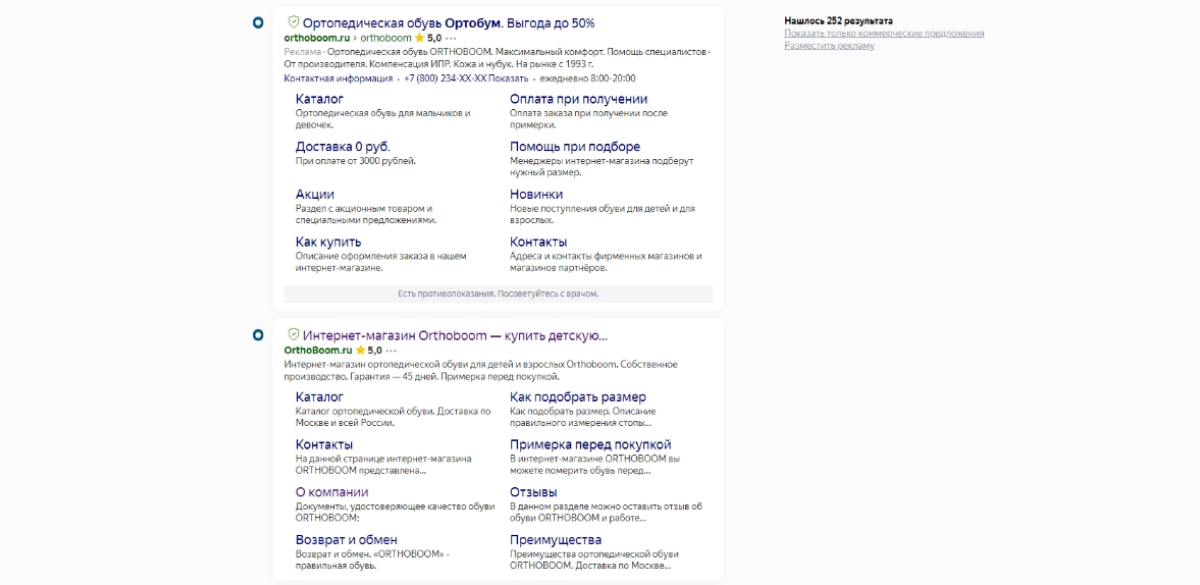Click description 'Как подобрать размер. Описание правильного измерения стопы'
This screenshot has height=585, width=1200.
click(583, 417)
